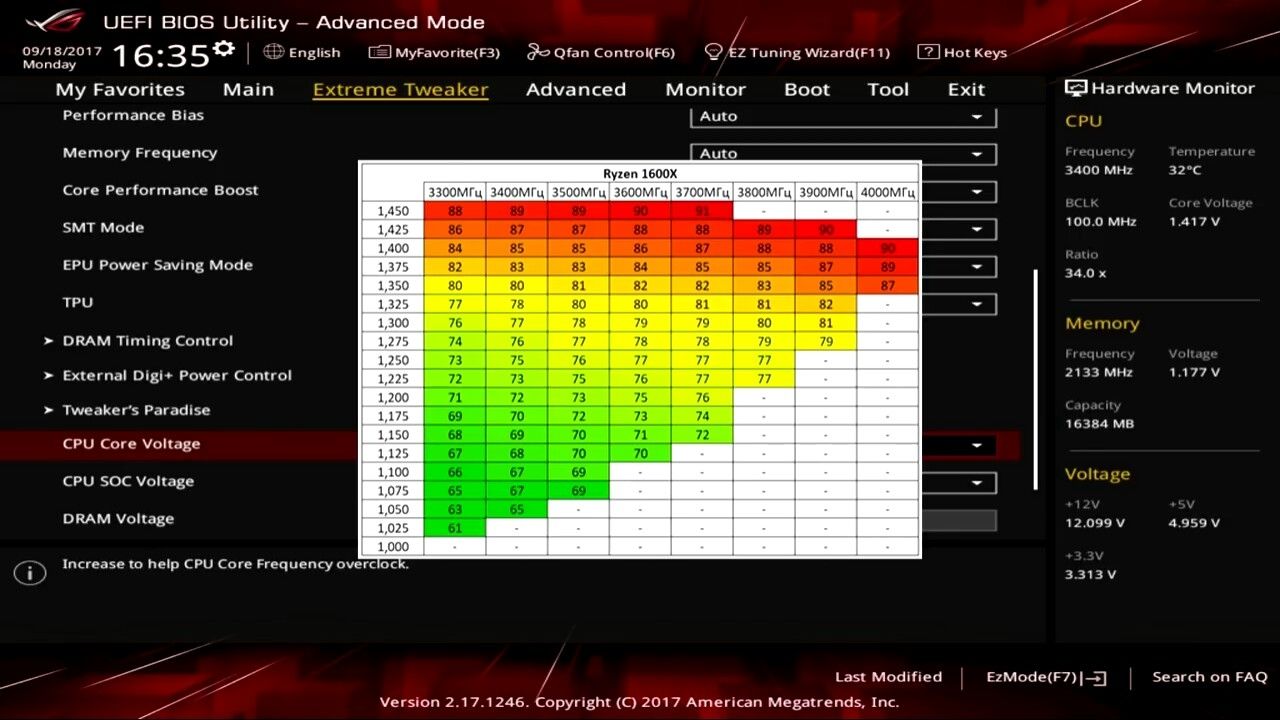Open EPU Power Saving Mode dropdown arrow
The image size is (1280, 720).
pyautogui.click(x=977, y=267)
